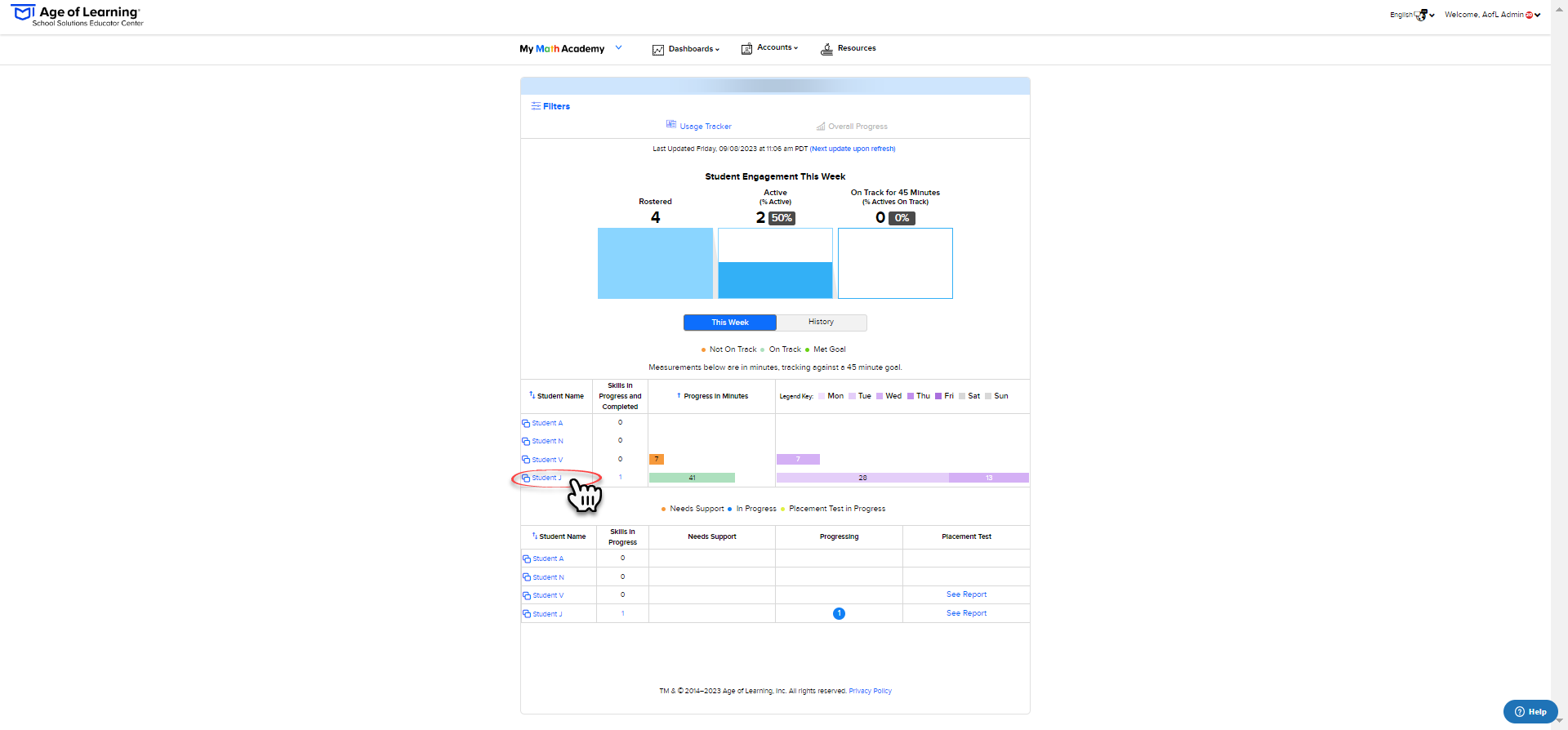The height and width of the screenshot is (730, 1568).
Task: Open the Dashboards menu
Action: (686, 49)
